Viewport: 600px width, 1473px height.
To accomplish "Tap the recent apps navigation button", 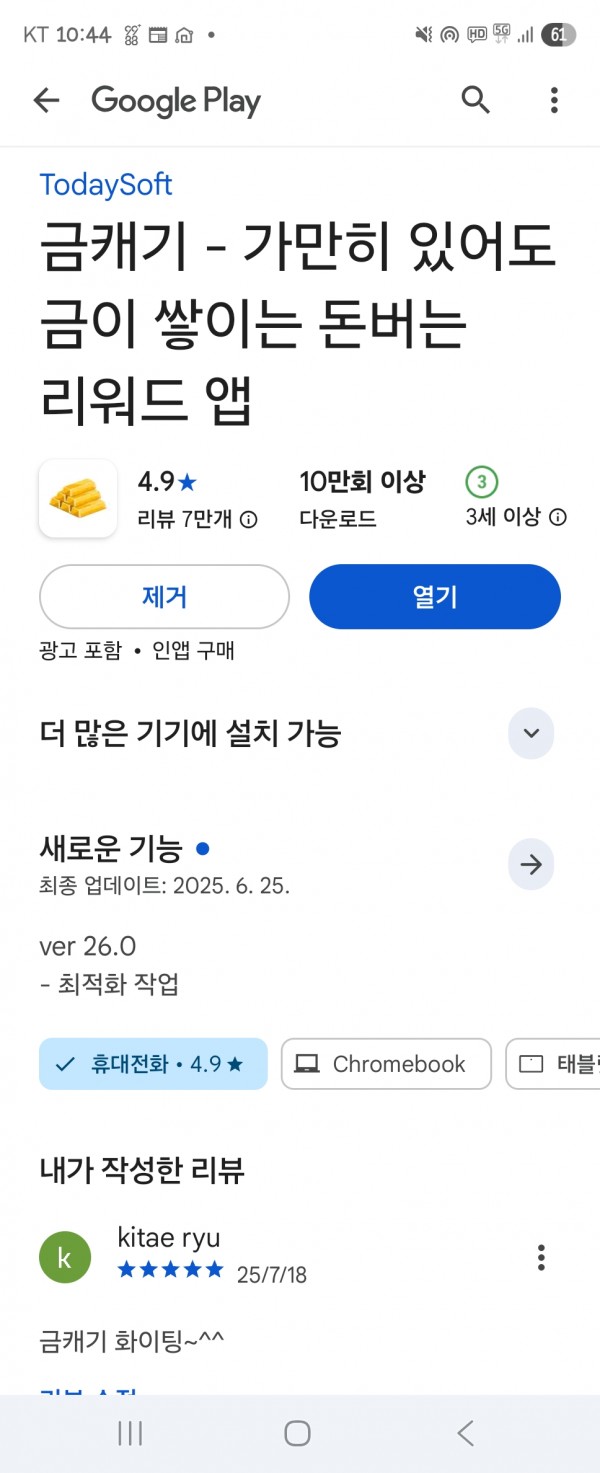I will click(130, 1433).
